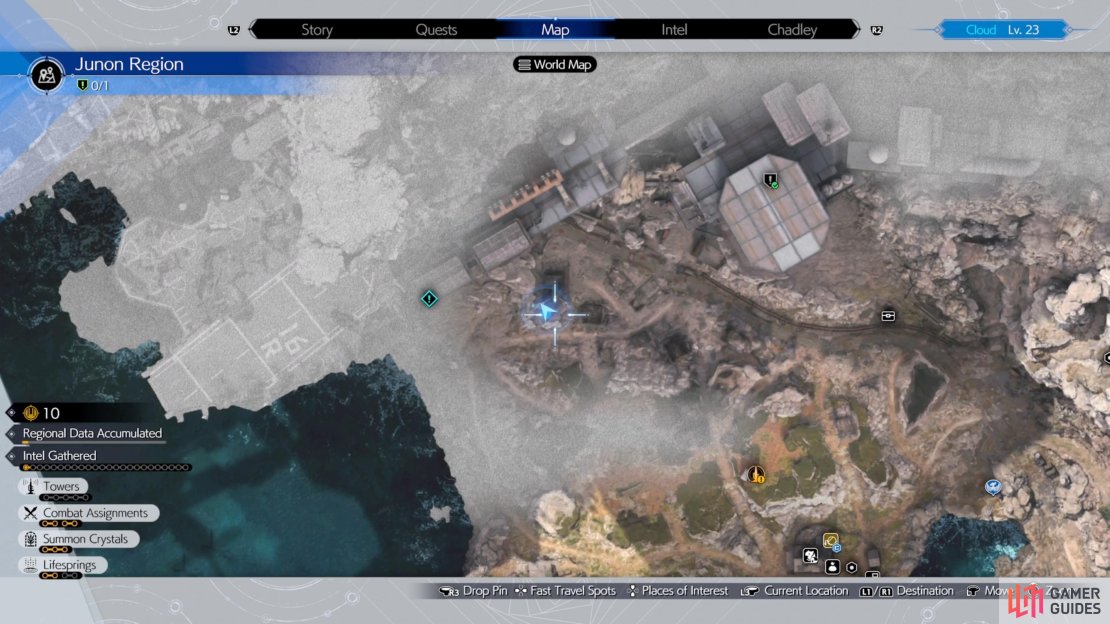This screenshot has height=624, width=1110.
Task: Click the Towers progress chain indicator
Action: point(64,497)
